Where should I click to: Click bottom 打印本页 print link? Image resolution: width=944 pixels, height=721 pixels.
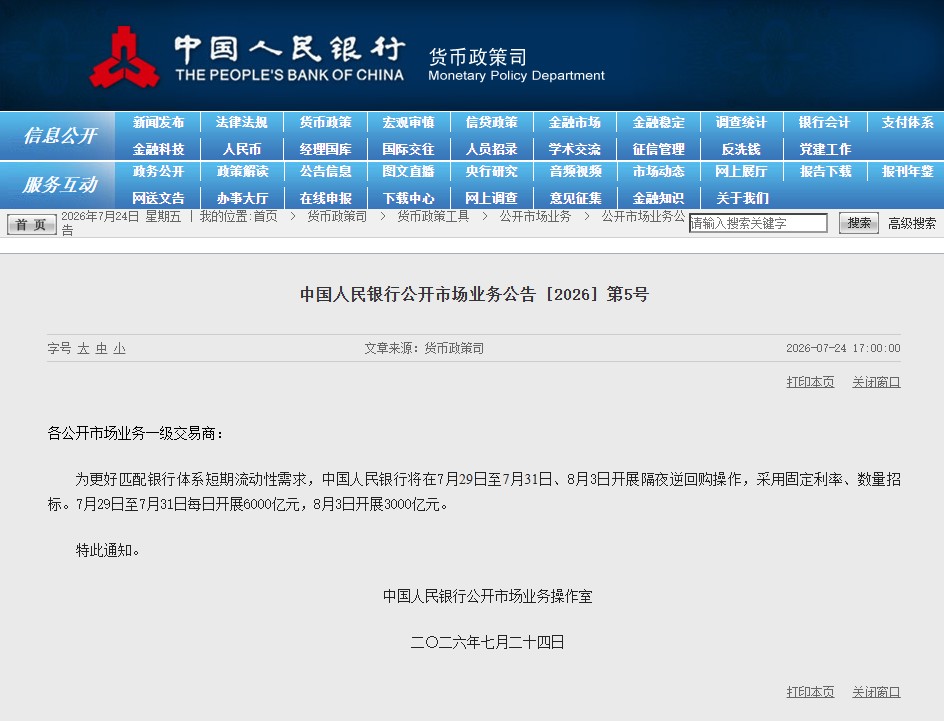[810, 692]
